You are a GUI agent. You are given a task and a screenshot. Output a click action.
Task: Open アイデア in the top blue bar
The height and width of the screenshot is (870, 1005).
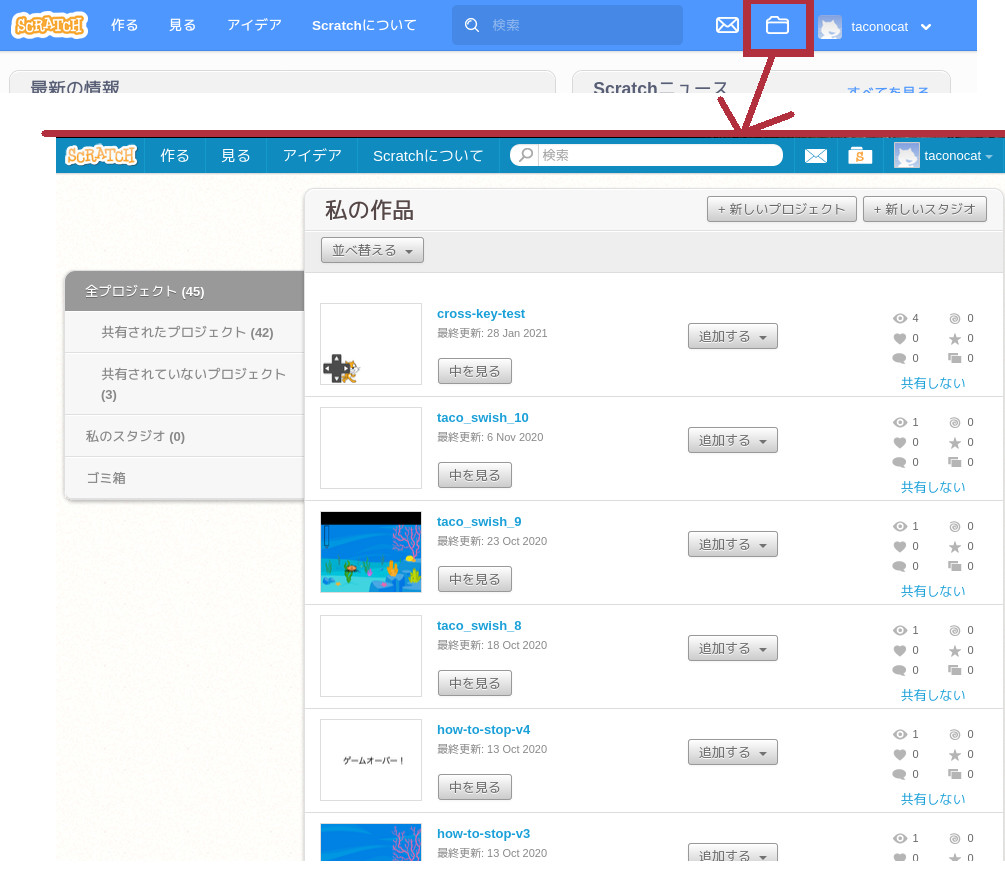click(254, 25)
